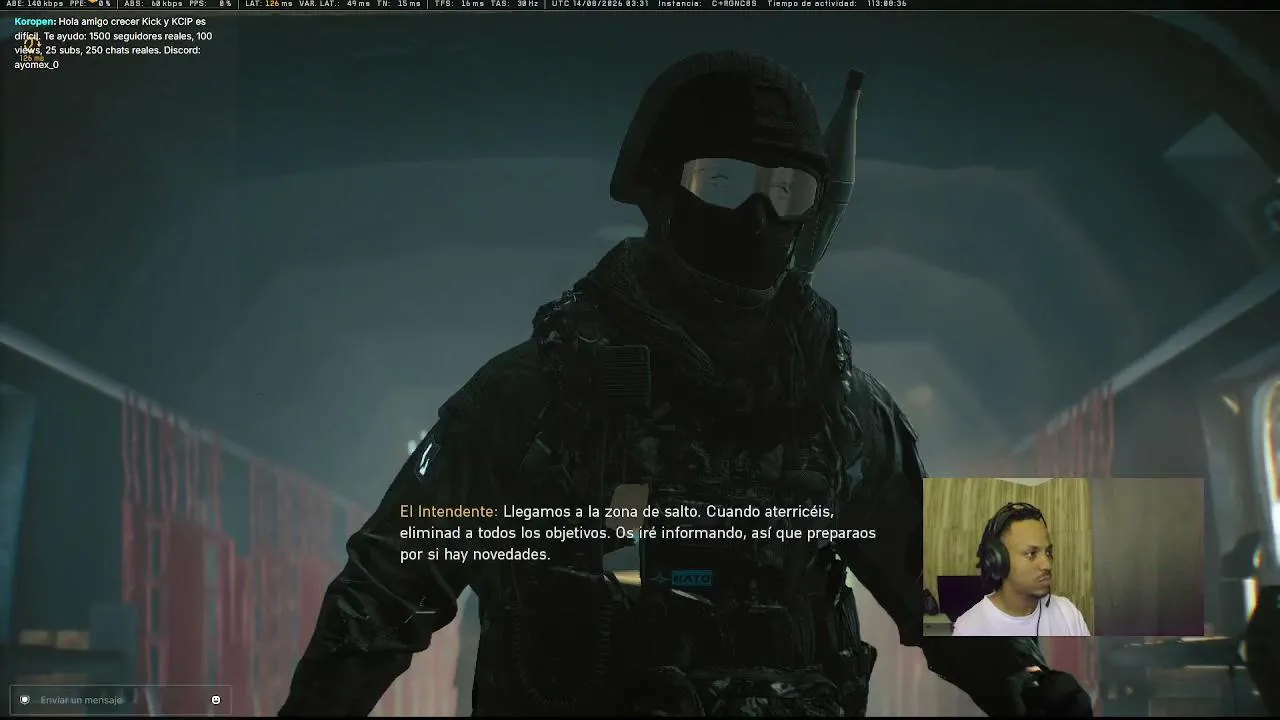The height and width of the screenshot is (720, 1280).
Task: Click the "Instancia: C+RGNC0S" readout
Action: point(707,4)
